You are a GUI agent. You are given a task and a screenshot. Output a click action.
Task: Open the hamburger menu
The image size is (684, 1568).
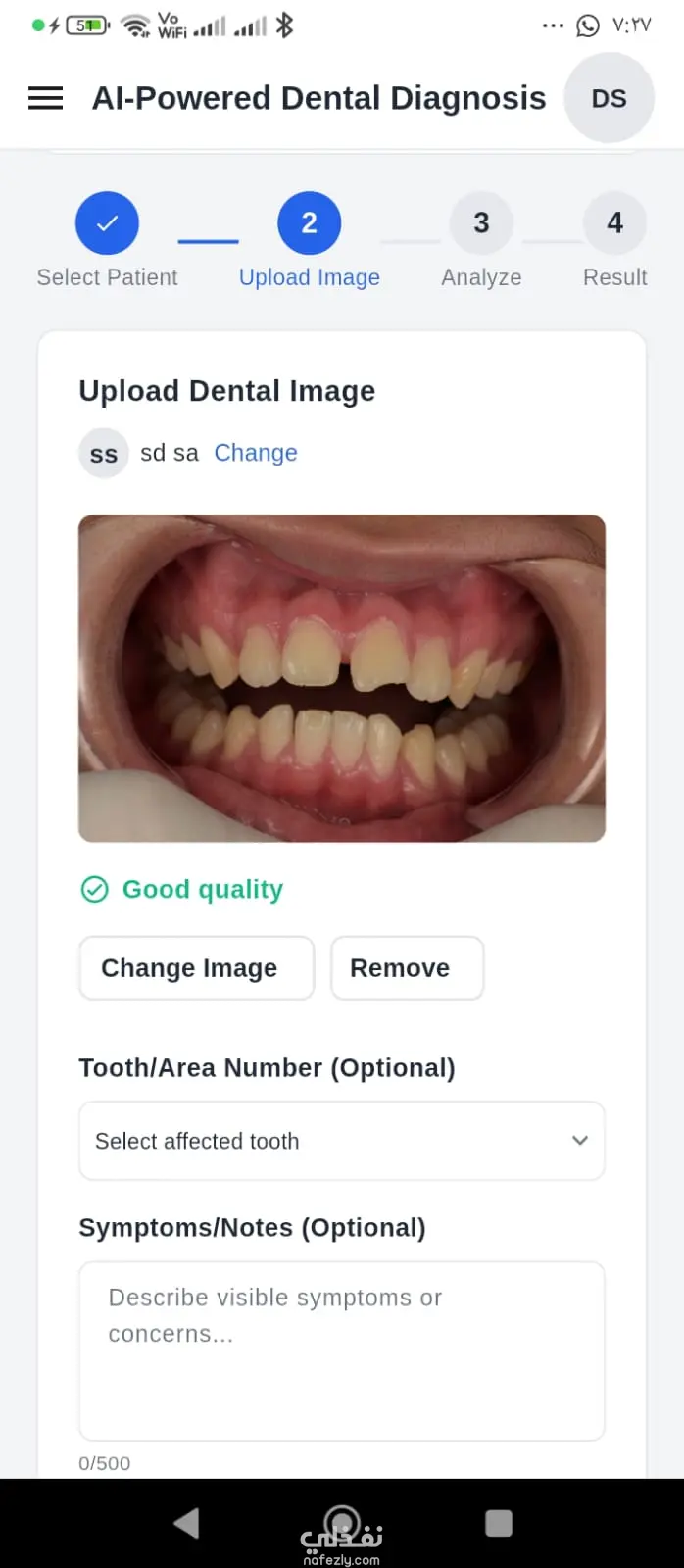pyautogui.click(x=45, y=98)
